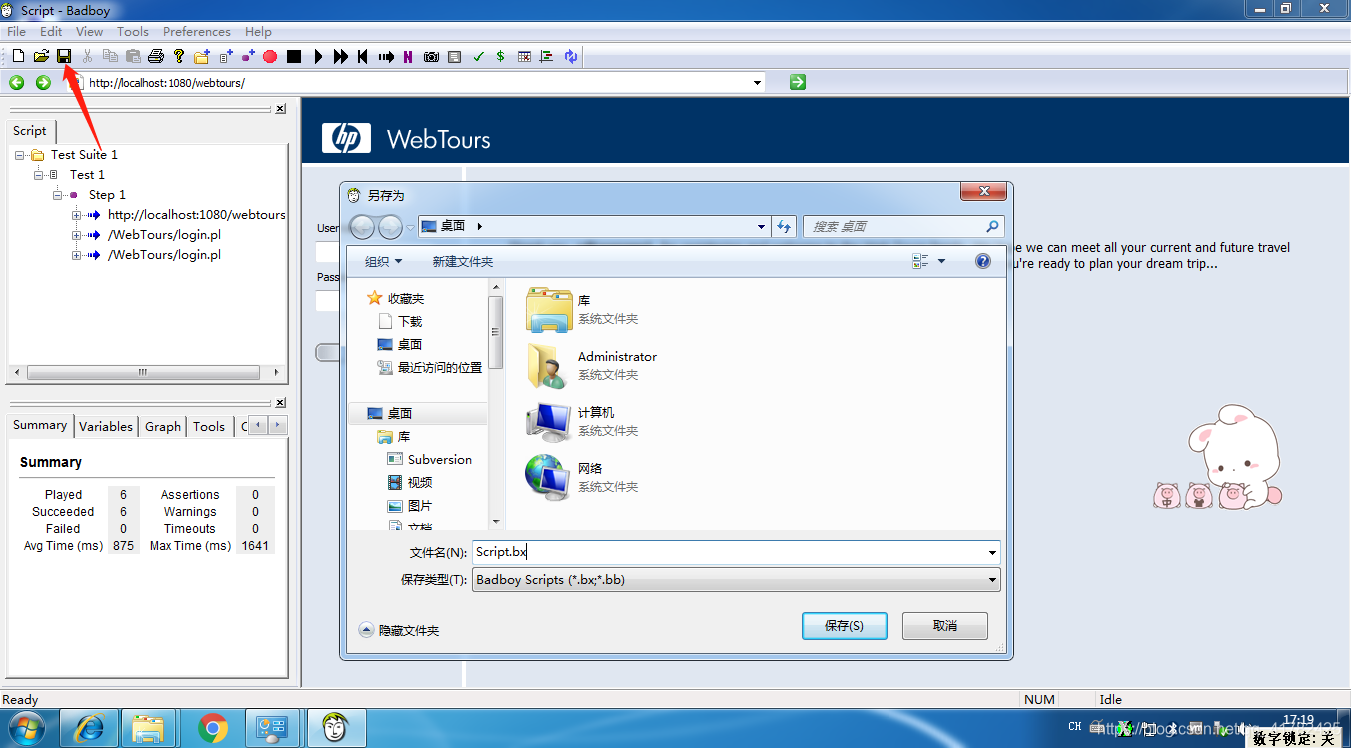Select the Administrator folder item
This screenshot has height=748, width=1351.
pyautogui.click(x=592, y=365)
